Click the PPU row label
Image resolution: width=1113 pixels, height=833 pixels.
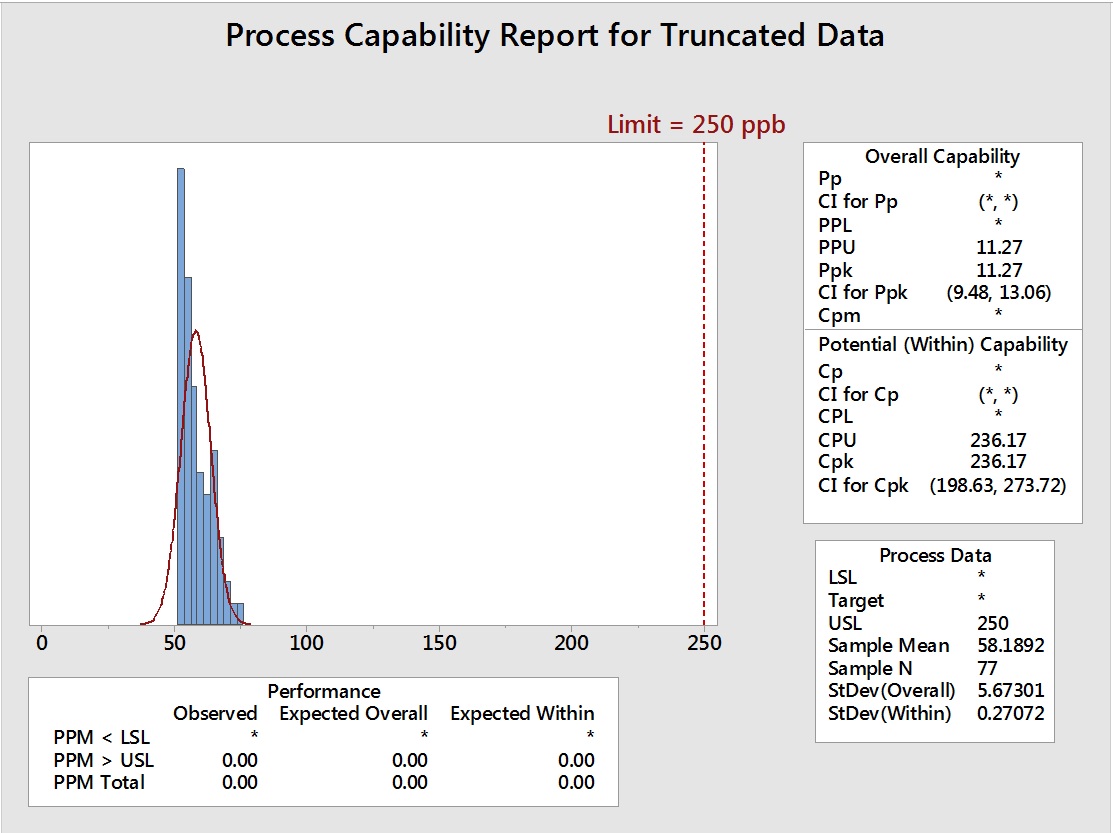(x=837, y=247)
